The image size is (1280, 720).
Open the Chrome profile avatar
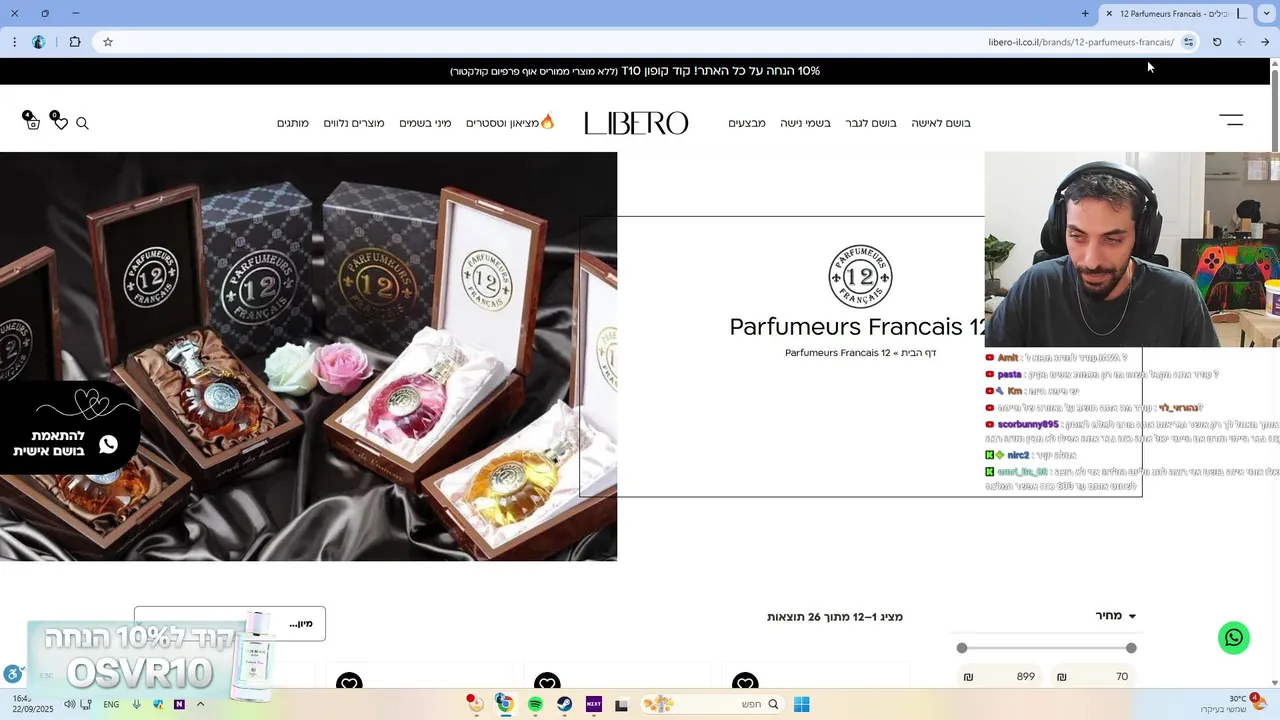39,42
